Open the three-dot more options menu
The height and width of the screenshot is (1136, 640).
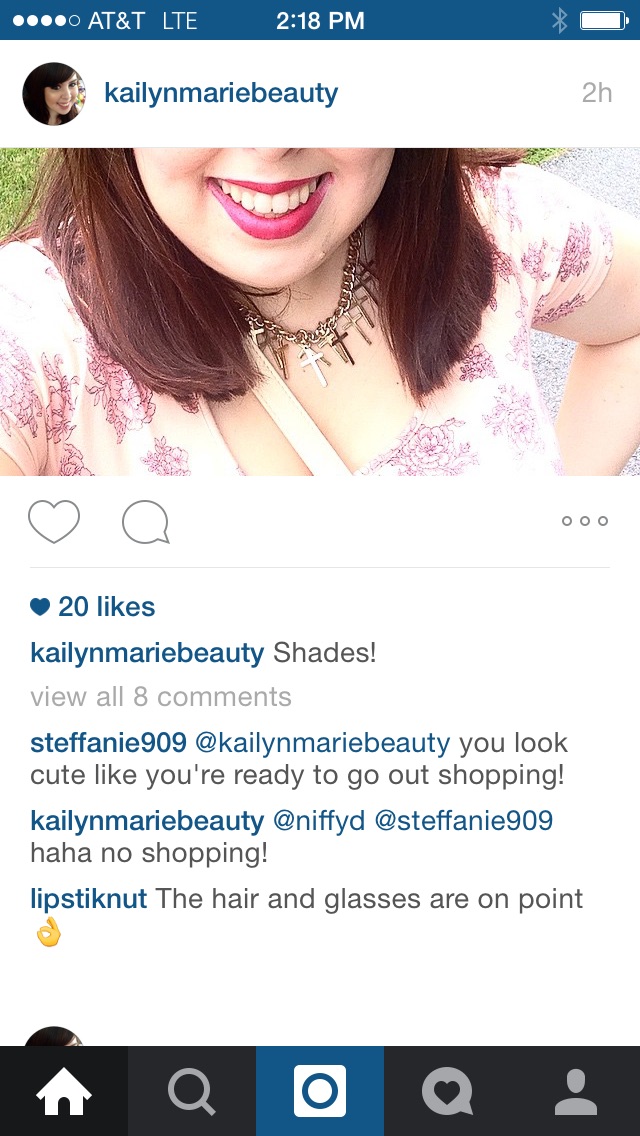tap(585, 521)
